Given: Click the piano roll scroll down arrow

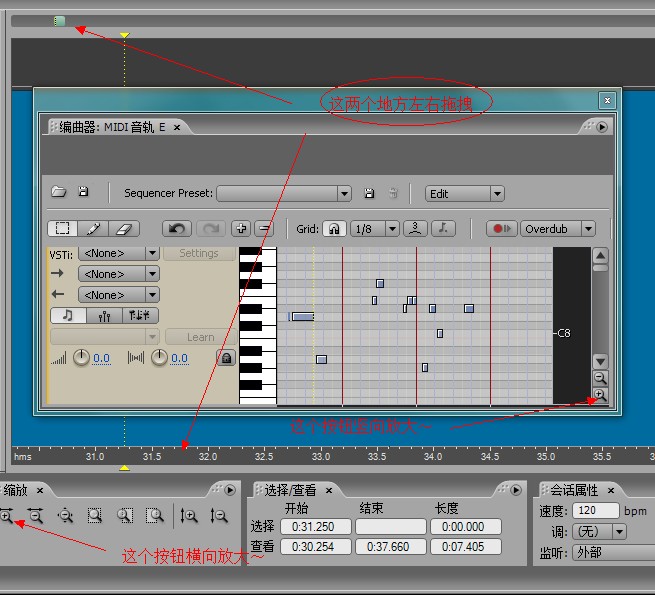Looking at the screenshot, I should (x=600, y=361).
